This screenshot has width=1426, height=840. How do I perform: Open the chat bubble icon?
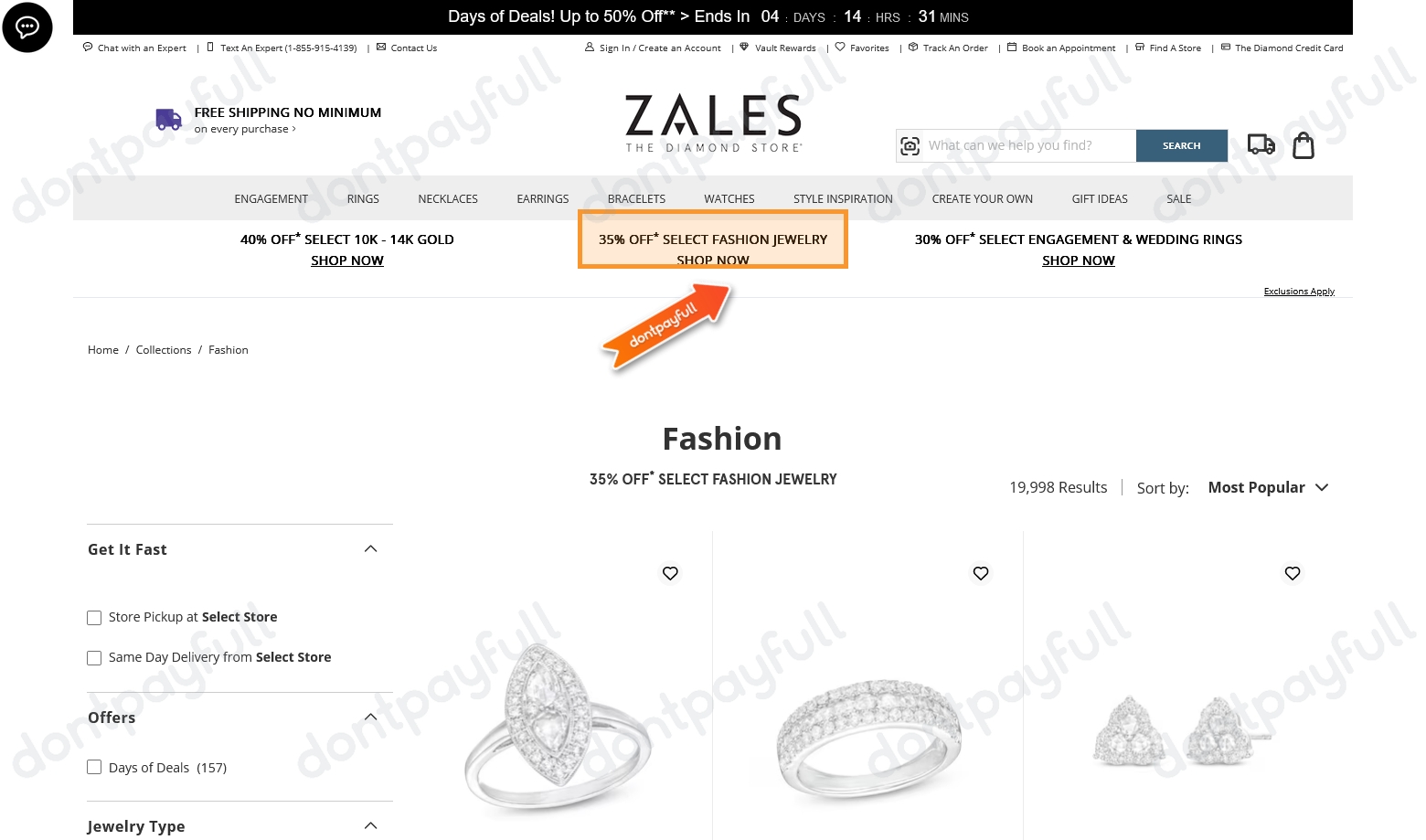coord(27,27)
